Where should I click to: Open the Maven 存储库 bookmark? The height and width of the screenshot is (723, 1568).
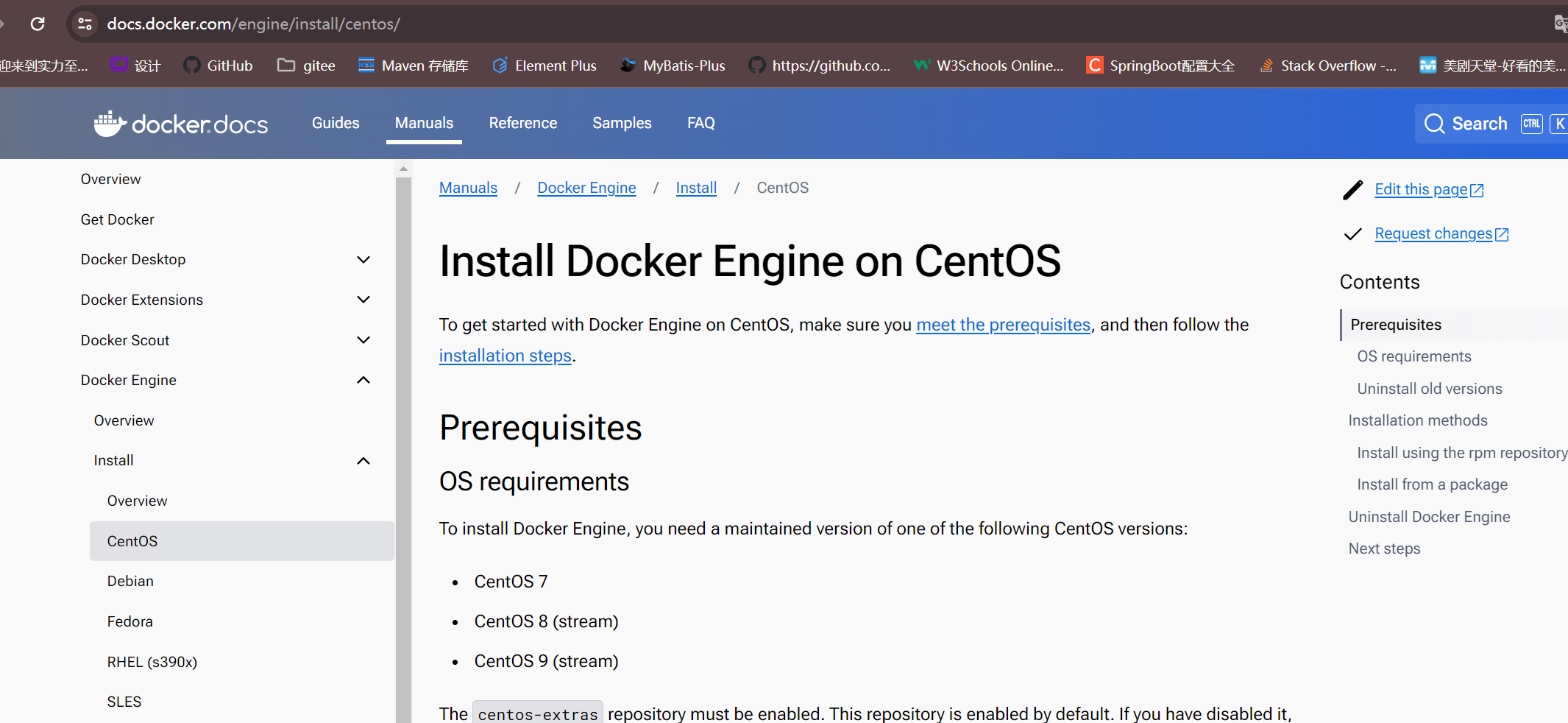tap(414, 66)
